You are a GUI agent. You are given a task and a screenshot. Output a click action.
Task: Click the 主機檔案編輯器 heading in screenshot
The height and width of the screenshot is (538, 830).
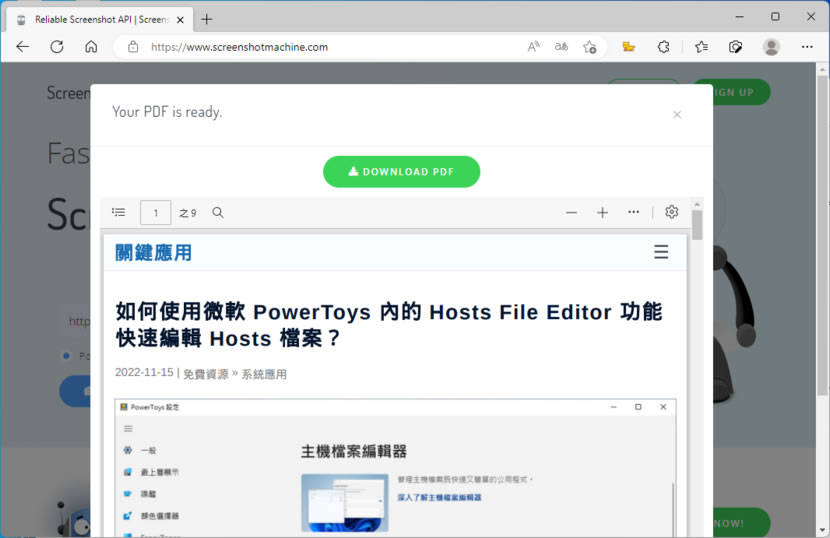[x=354, y=451]
